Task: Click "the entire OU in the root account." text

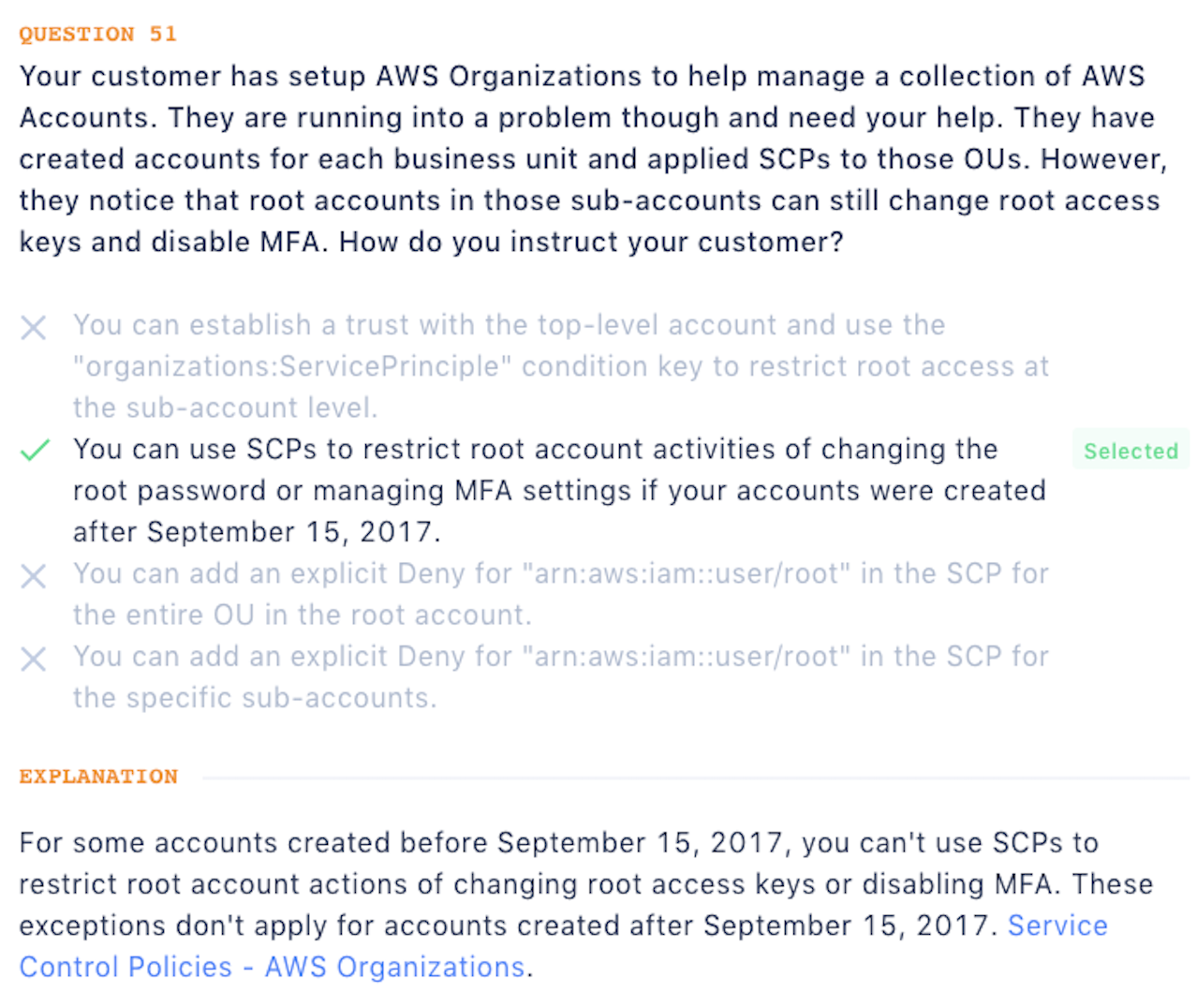Action: point(302,615)
